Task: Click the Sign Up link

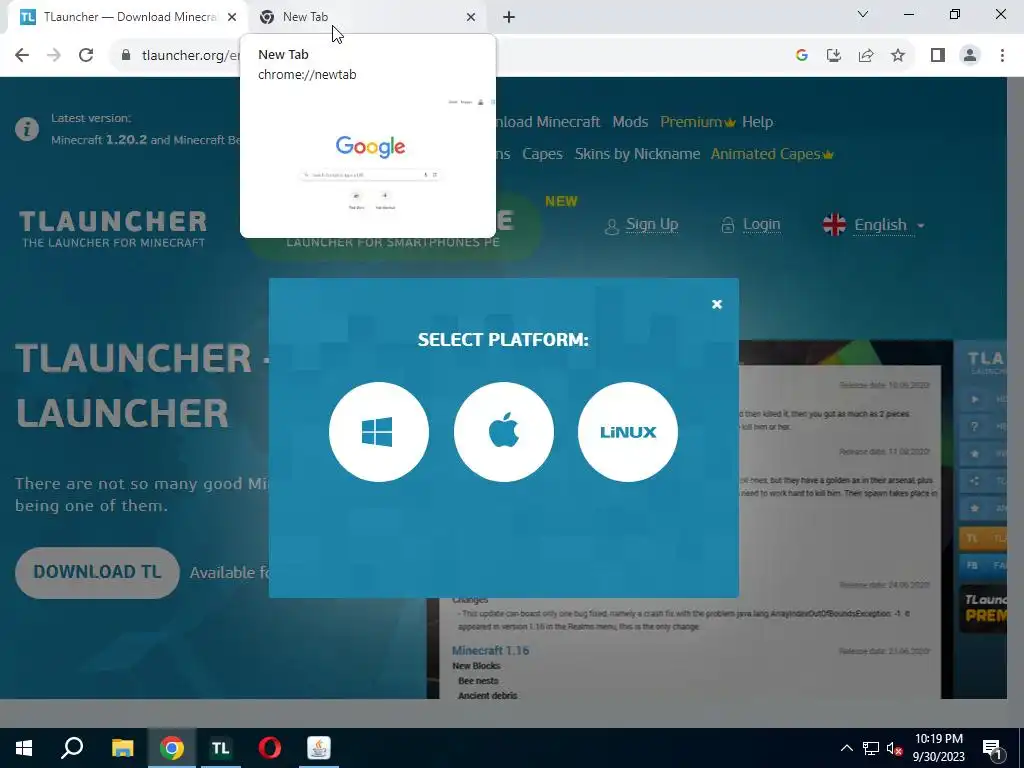Action: (641, 225)
